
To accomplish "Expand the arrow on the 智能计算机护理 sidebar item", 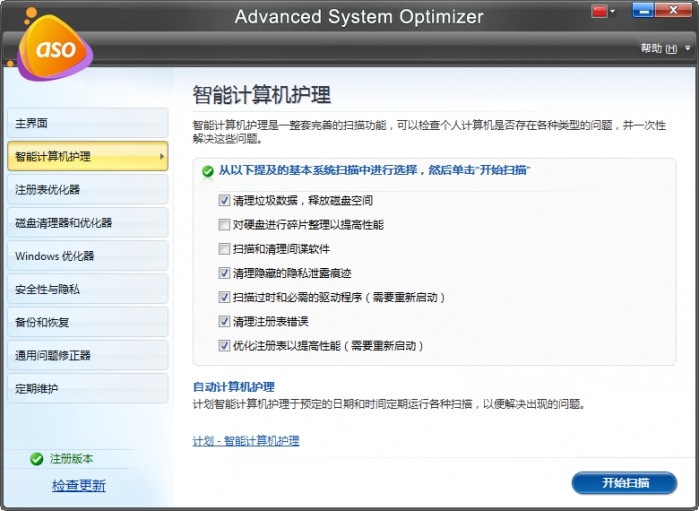I will point(161,156).
